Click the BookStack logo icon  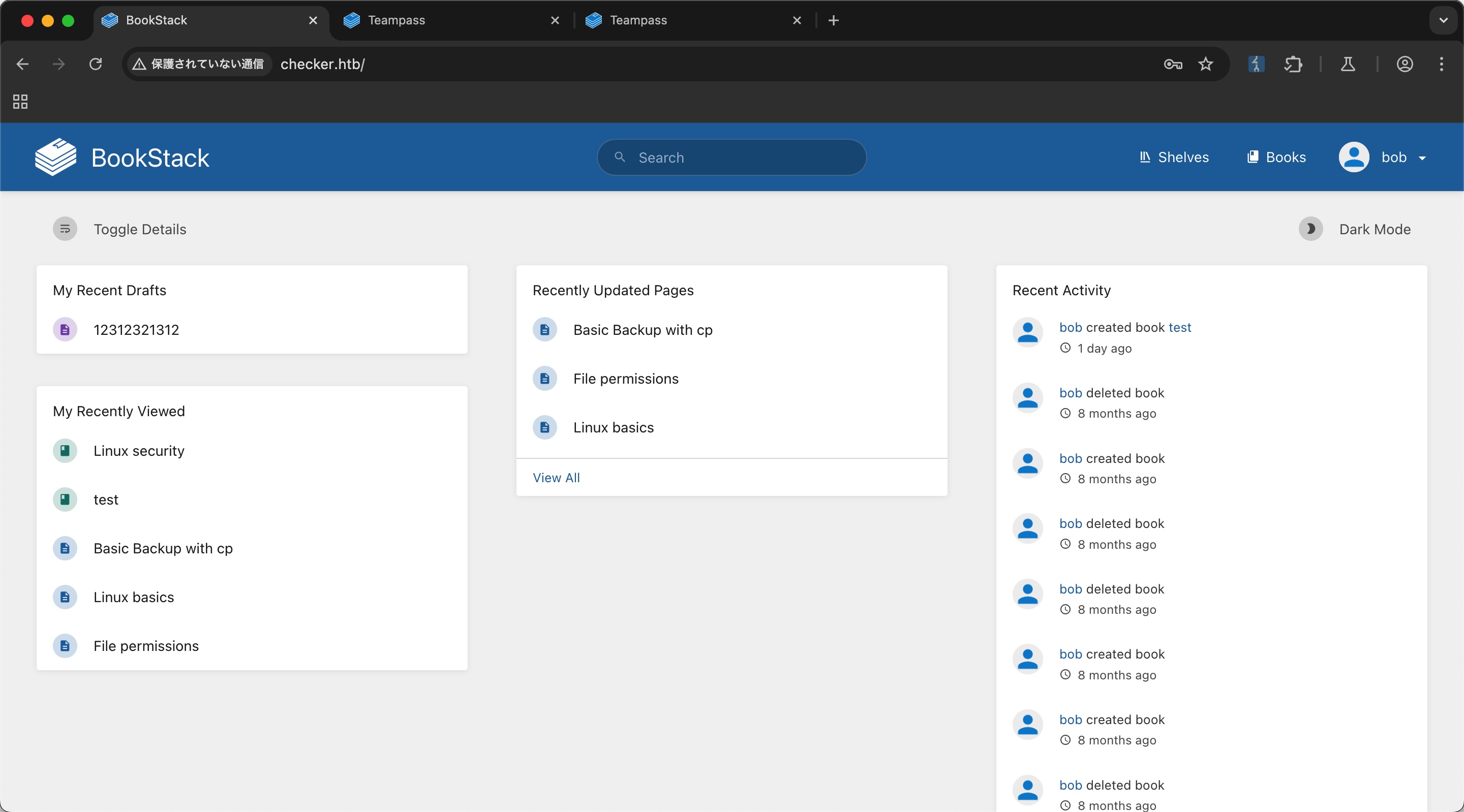coord(55,158)
